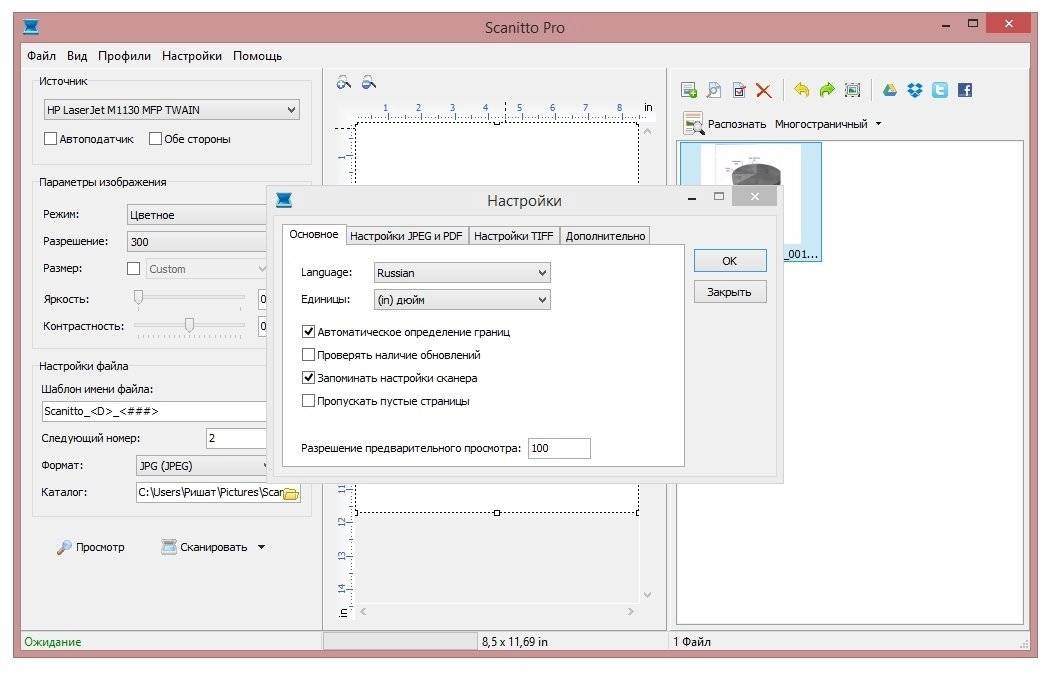Click the Распознать button label
Image resolution: width=1055 pixels, height=677 pixels.
tap(737, 124)
